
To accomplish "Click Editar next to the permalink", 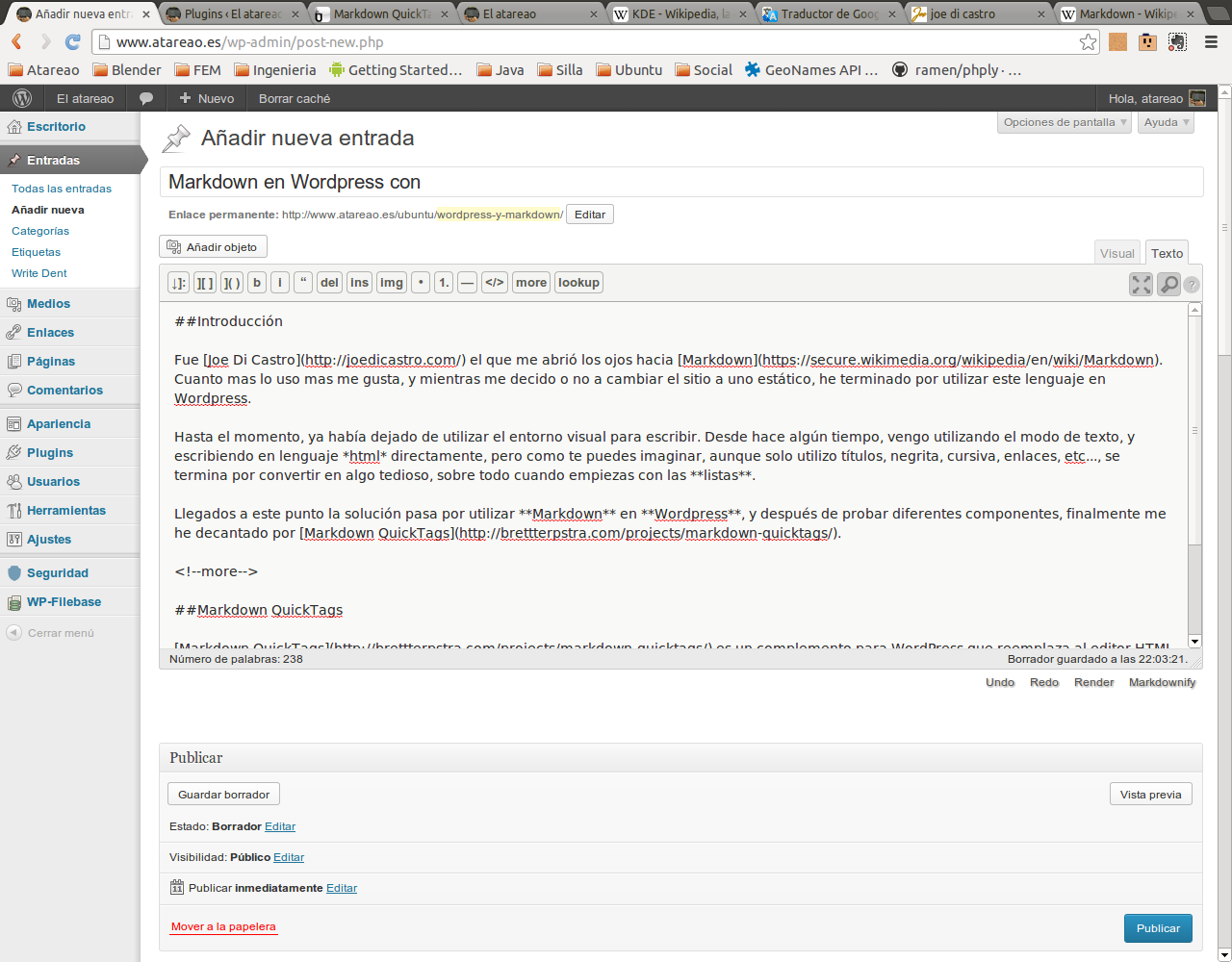I will 590,215.
